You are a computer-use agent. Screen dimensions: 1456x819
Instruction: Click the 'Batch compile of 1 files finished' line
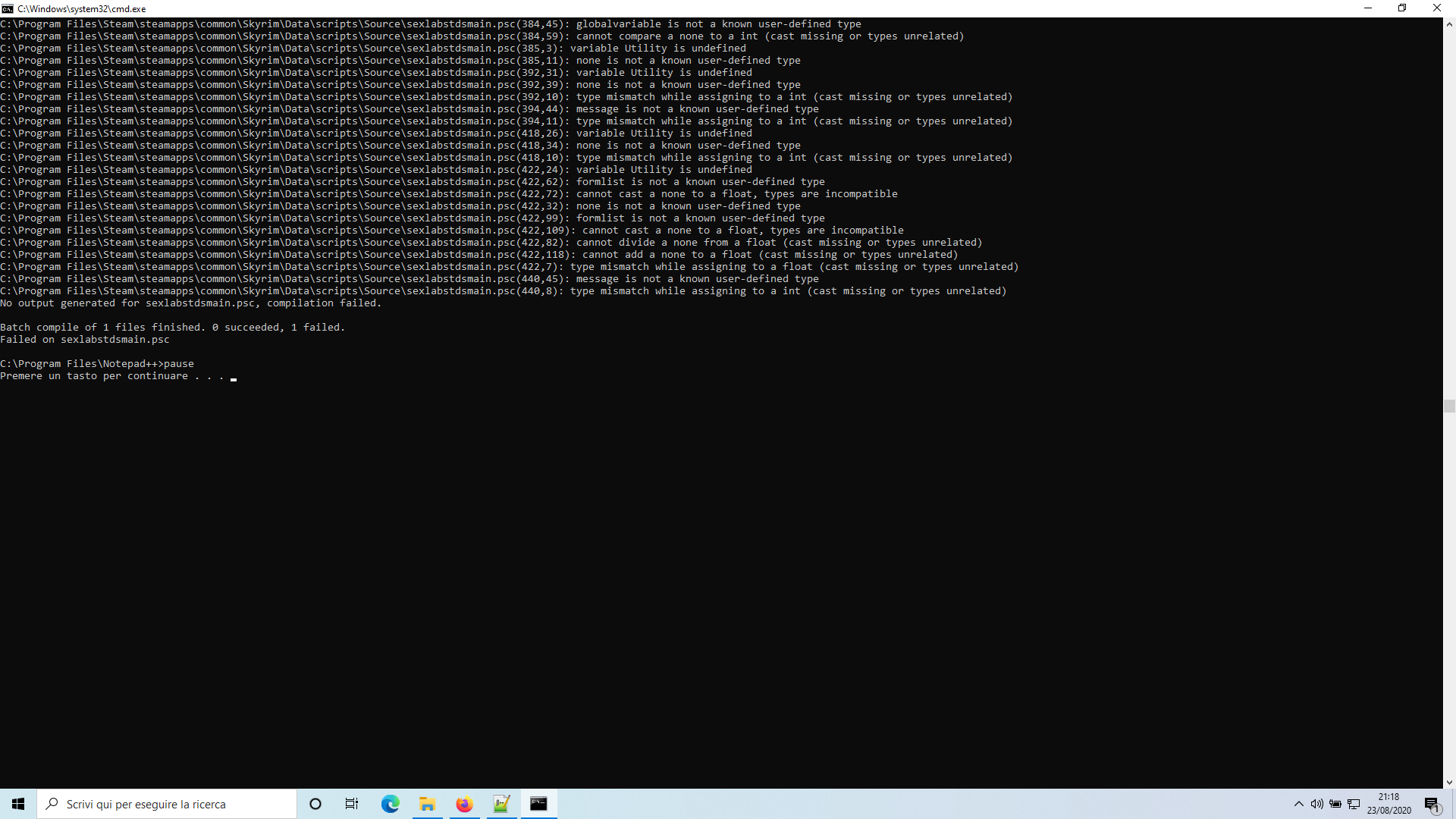(x=173, y=328)
